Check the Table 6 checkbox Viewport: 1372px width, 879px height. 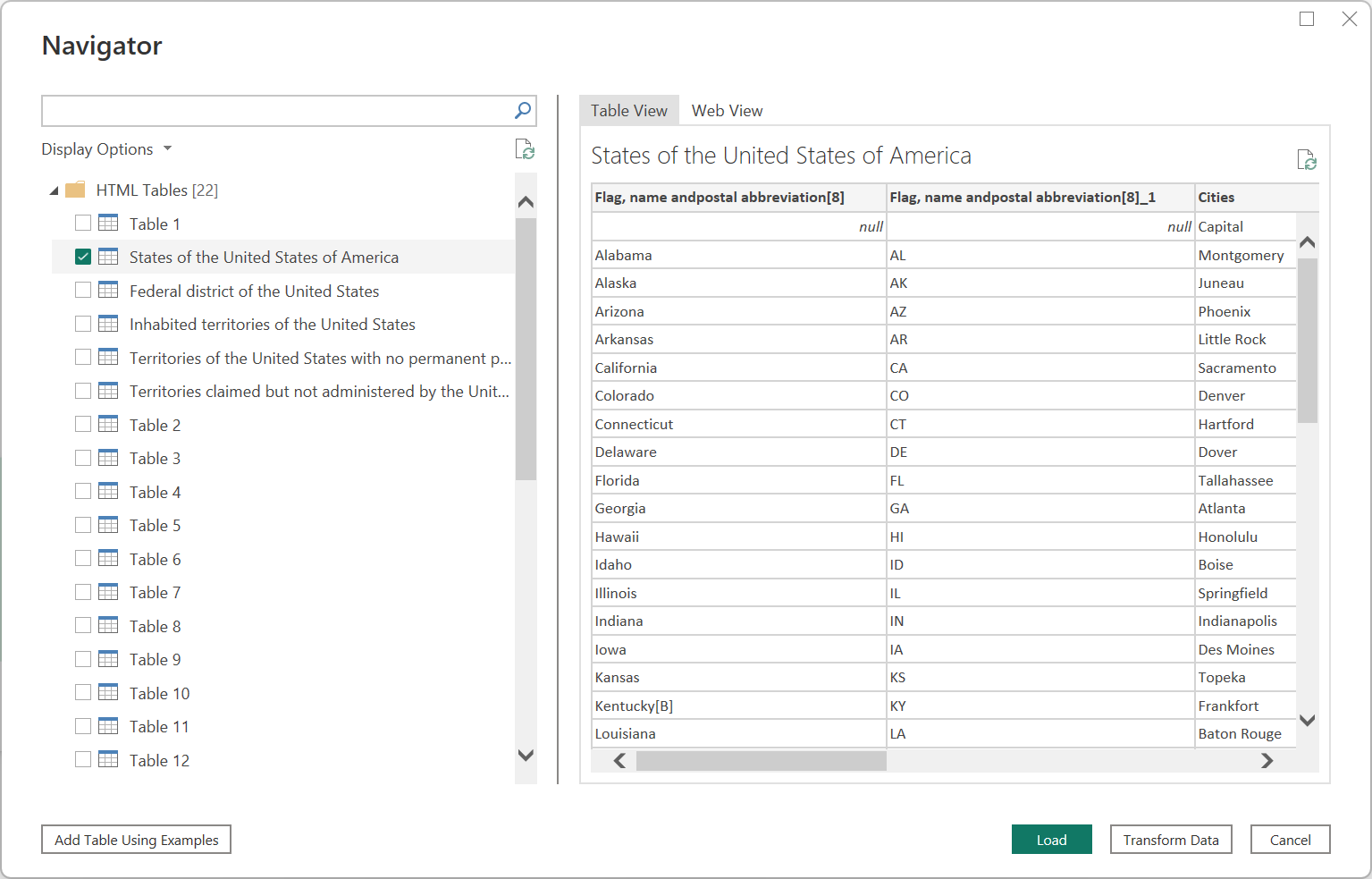pos(83,558)
